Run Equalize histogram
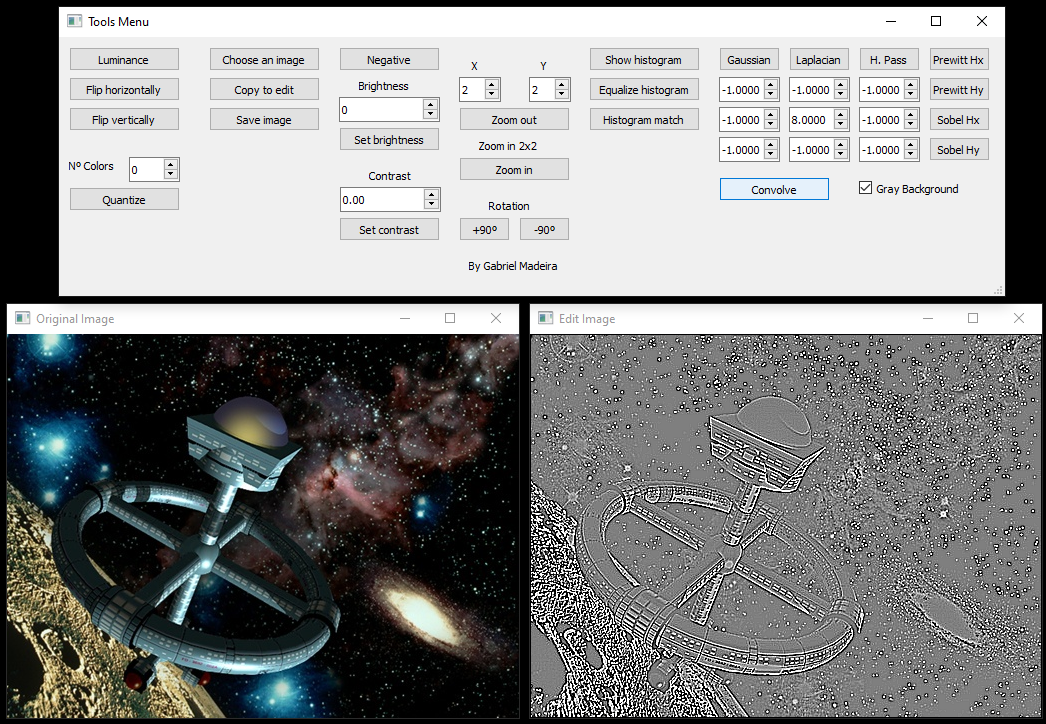This screenshot has width=1046, height=724. pyautogui.click(x=644, y=89)
